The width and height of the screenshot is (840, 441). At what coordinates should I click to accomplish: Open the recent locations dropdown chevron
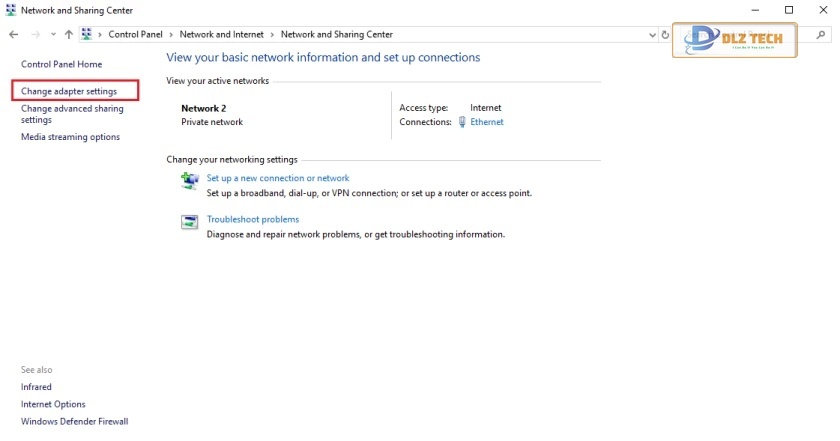tap(53, 34)
